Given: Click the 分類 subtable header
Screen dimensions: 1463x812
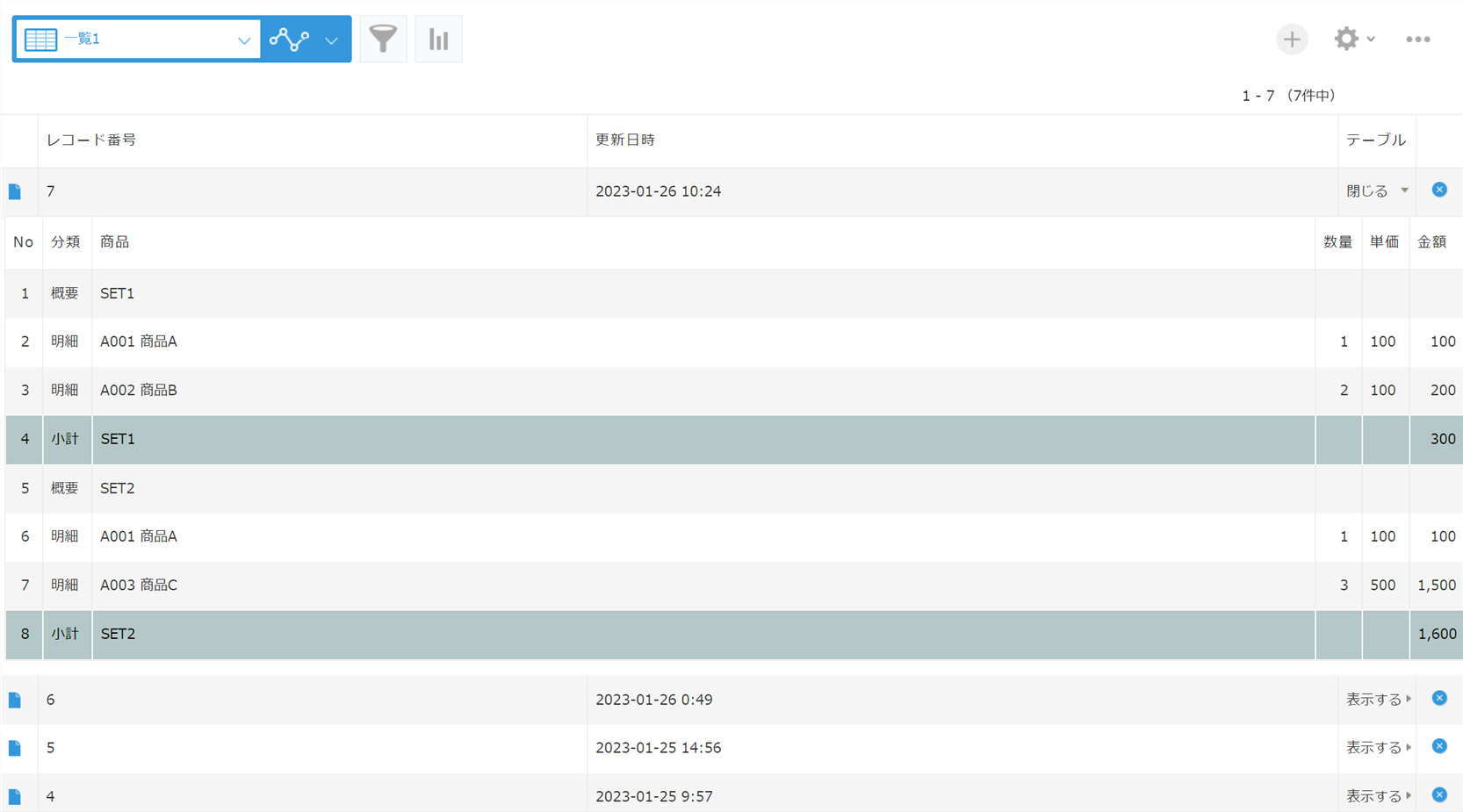Looking at the screenshot, I should [66, 241].
